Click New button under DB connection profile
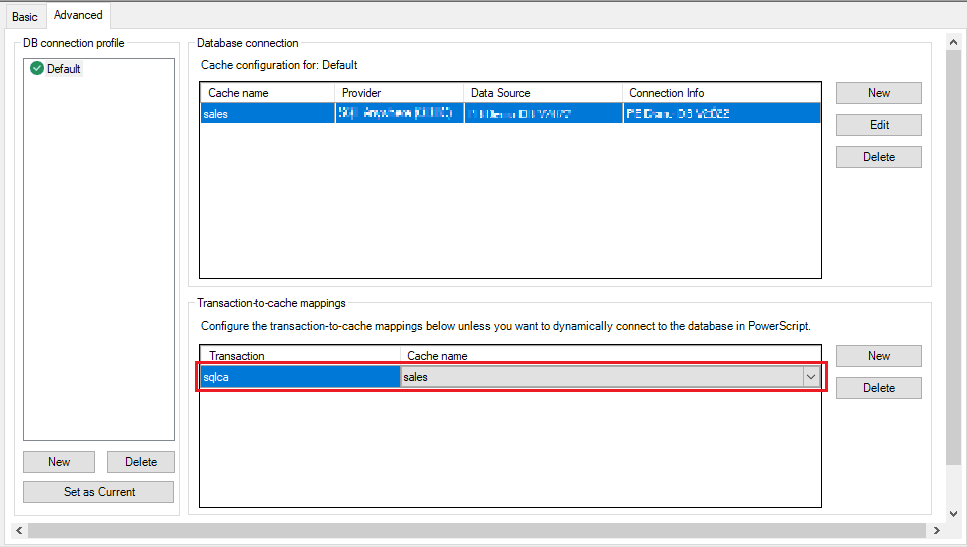Image resolution: width=967 pixels, height=547 pixels. [59, 462]
